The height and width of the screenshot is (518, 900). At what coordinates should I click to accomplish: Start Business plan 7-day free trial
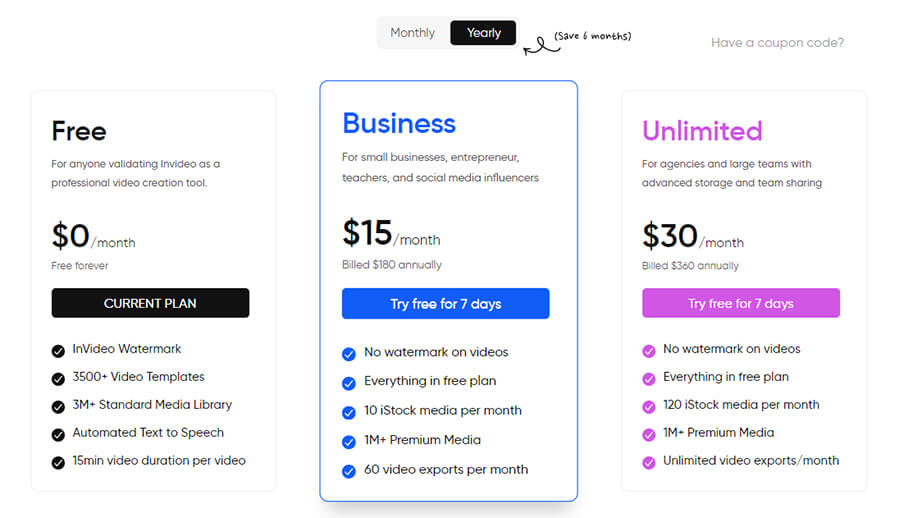coord(445,304)
